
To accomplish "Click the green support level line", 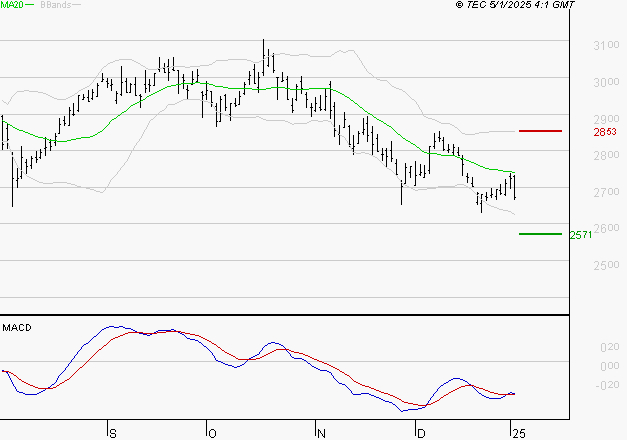I will click(540, 234).
